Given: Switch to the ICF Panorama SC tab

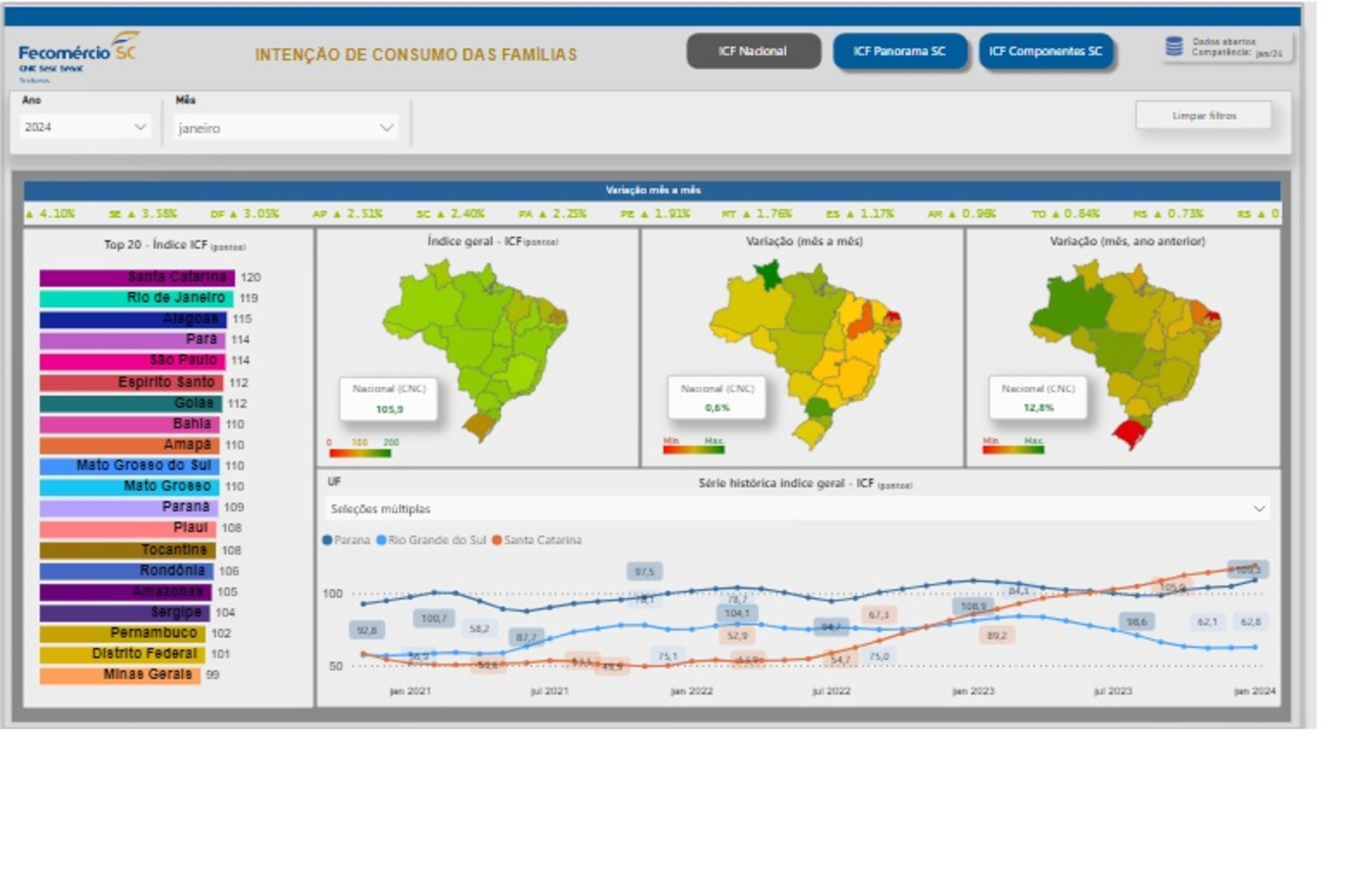Looking at the screenshot, I should pos(900,51).
